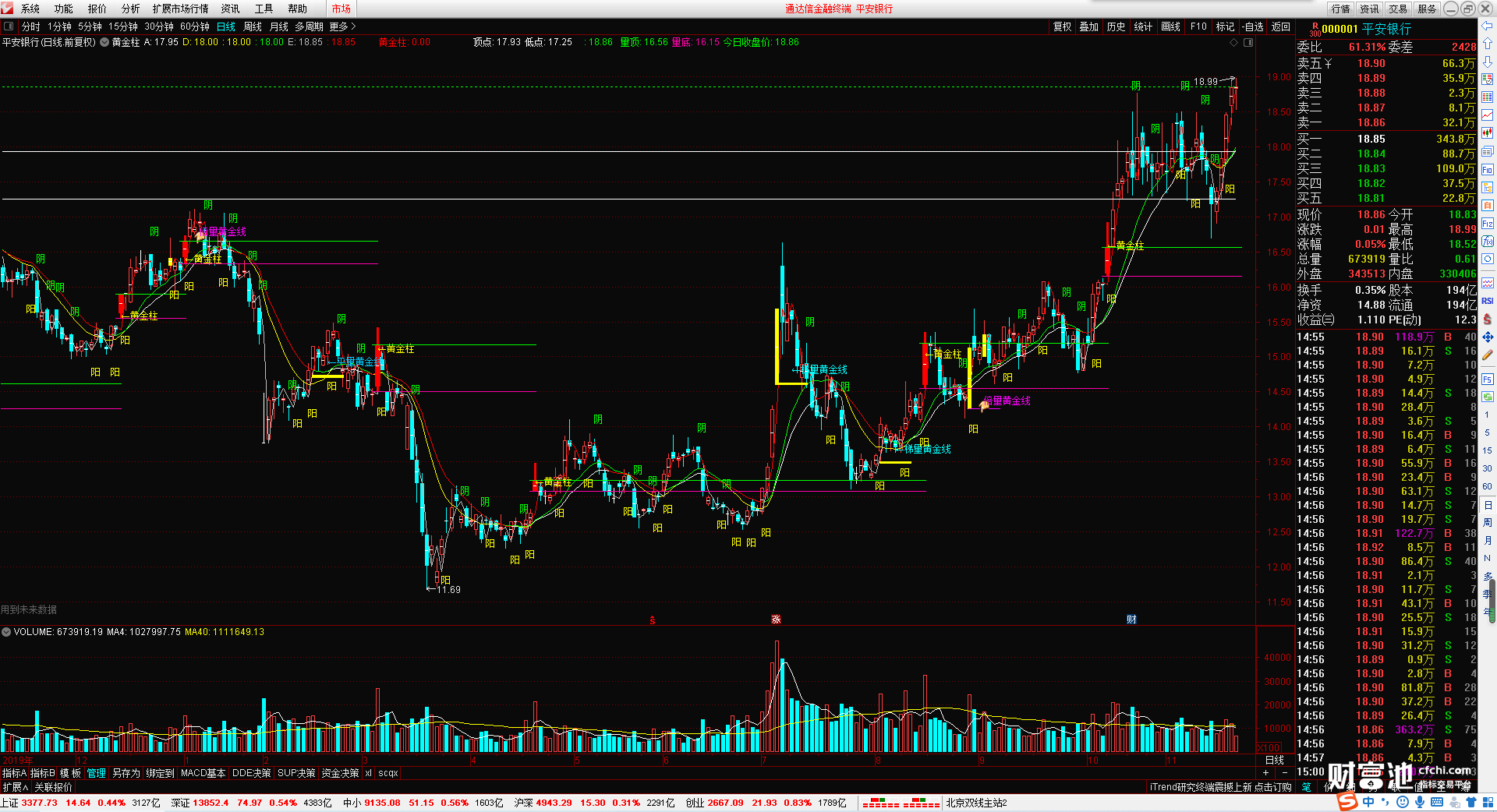Click the up arrow icon for previous stock
Screen dimensions: 1497x812
pyautogui.click(x=1487, y=44)
